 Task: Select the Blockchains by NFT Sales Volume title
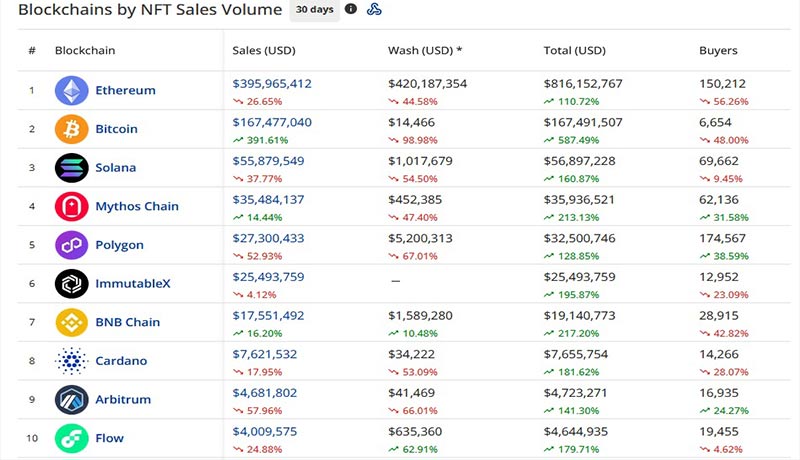click(150, 10)
